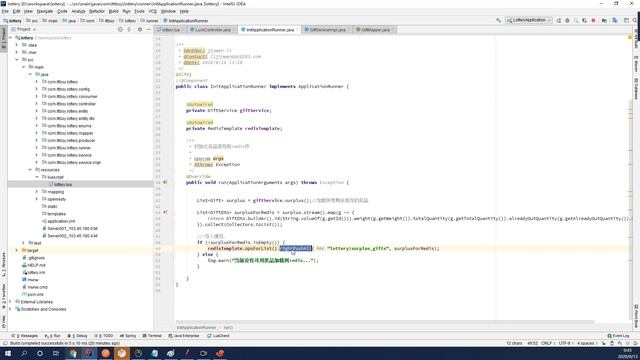This screenshot has width=640, height=360.
Task: Hide the Project panel with minus icon
Action: [x=149, y=29]
